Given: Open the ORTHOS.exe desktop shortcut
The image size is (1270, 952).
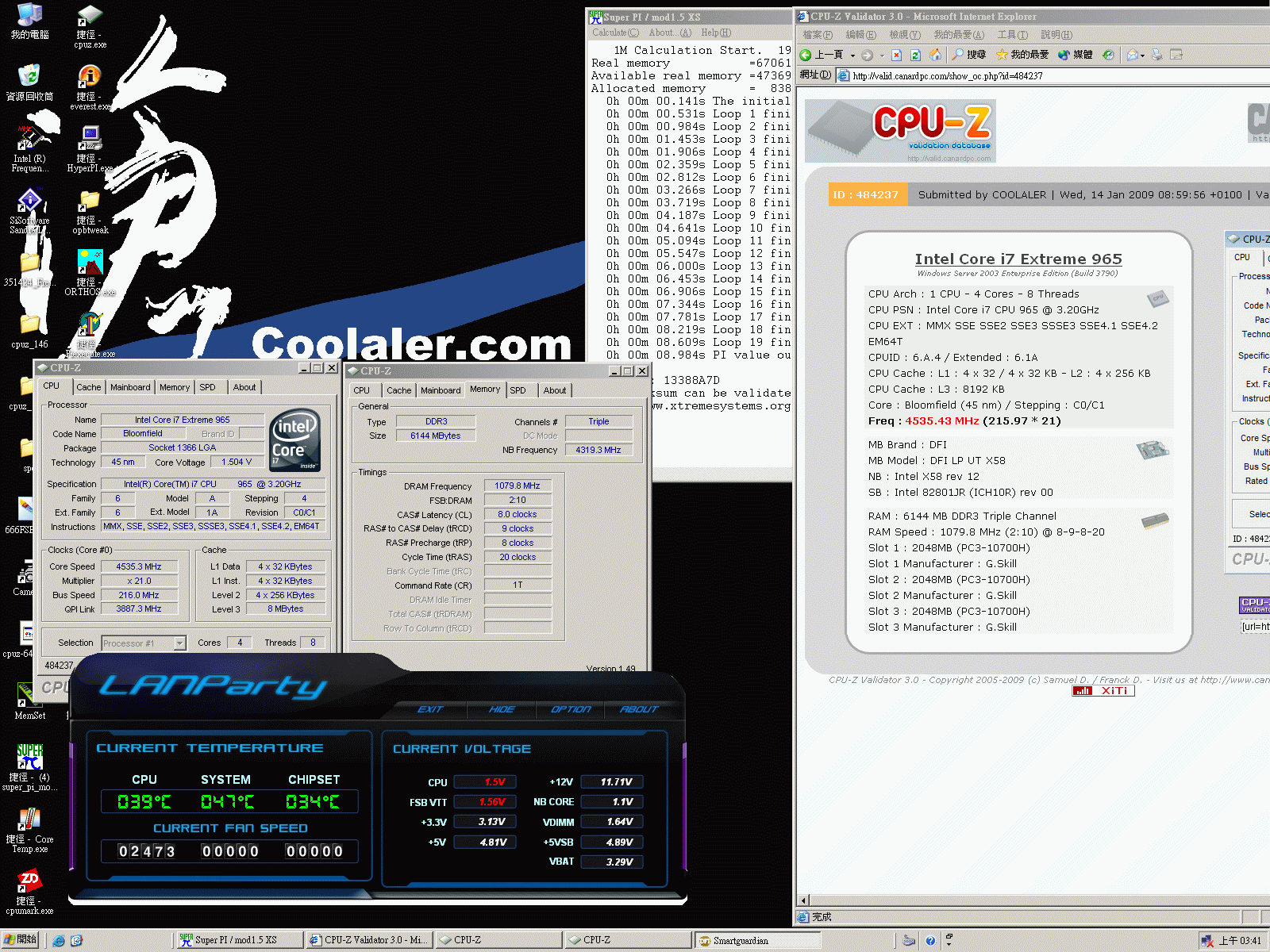Looking at the screenshot, I should (x=90, y=264).
